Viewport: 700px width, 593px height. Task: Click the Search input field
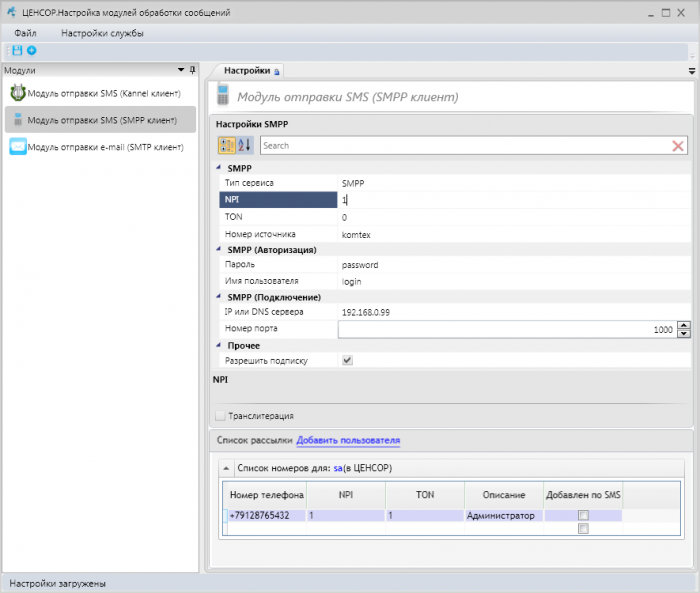pos(464,146)
